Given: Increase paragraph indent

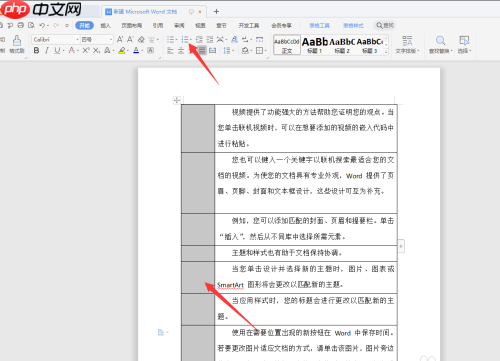Looking at the screenshot, I should click(210, 39).
